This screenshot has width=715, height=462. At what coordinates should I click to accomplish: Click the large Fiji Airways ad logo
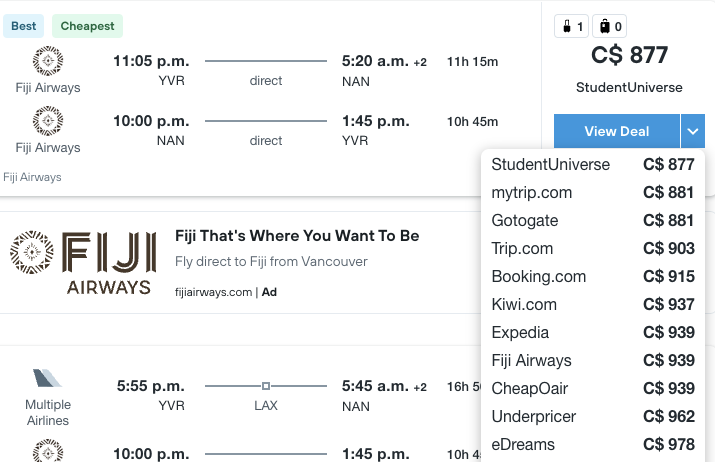(x=83, y=262)
